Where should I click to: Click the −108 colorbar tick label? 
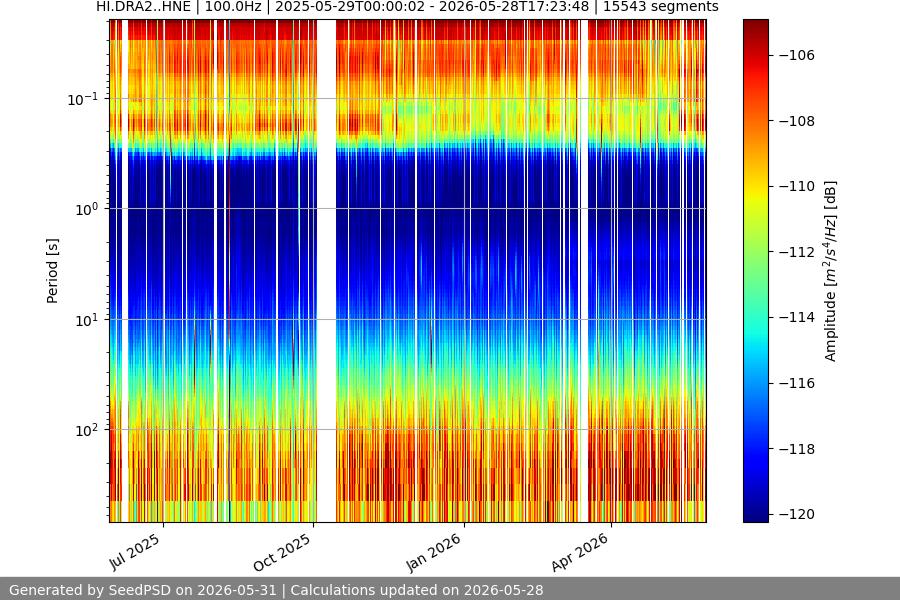(x=797, y=121)
